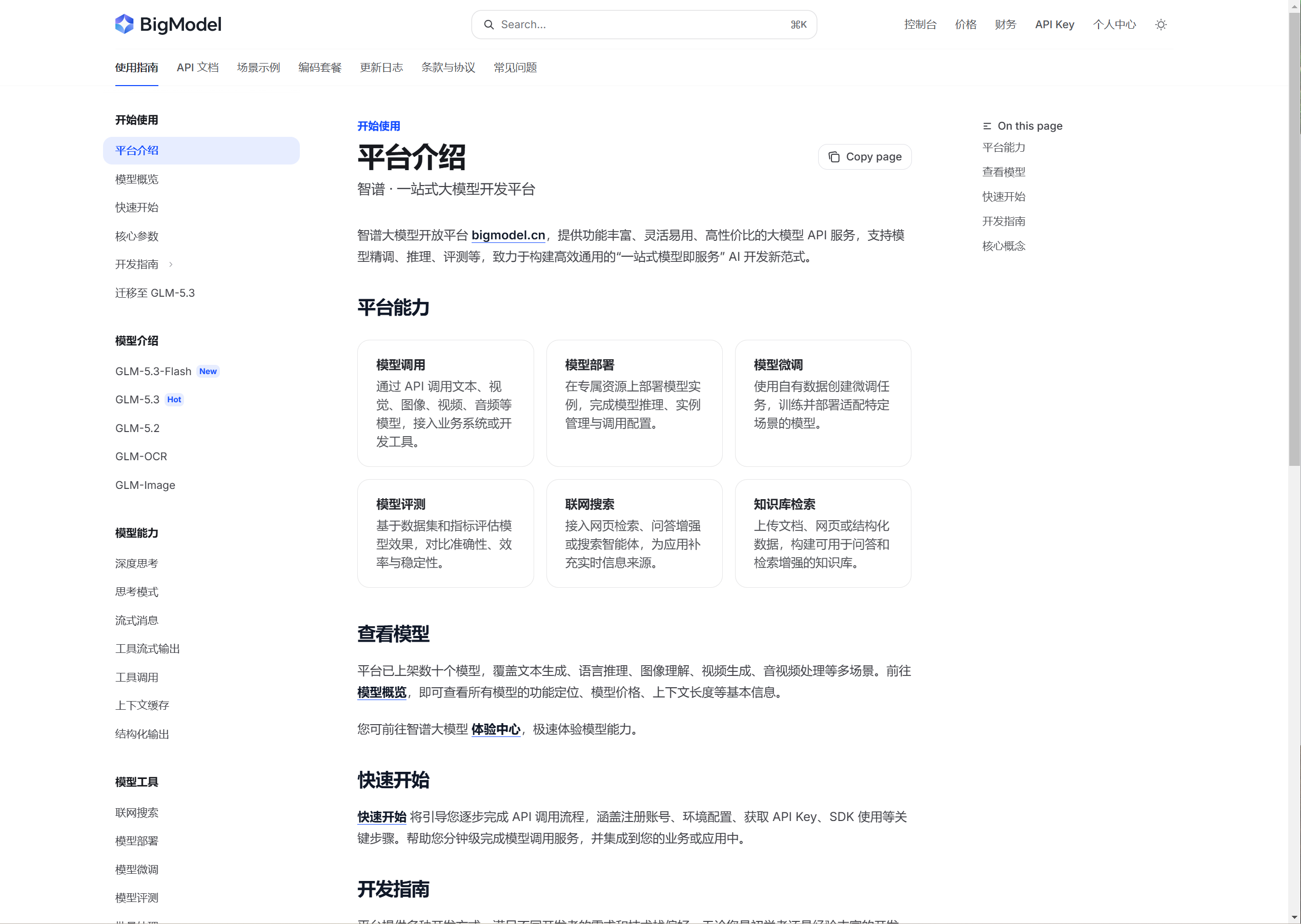
Task: Open the 模型微调 capability card
Action: tap(823, 403)
